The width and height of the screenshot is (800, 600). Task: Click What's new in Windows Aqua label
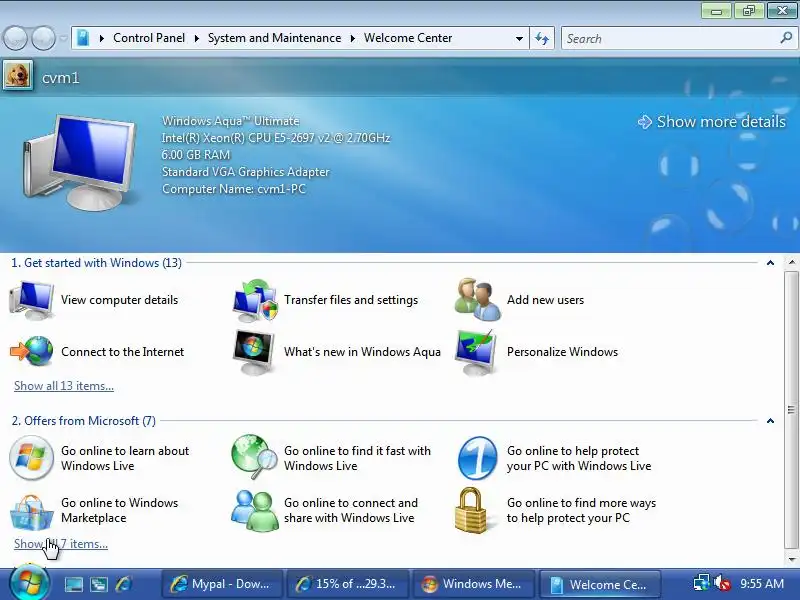[362, 352]
